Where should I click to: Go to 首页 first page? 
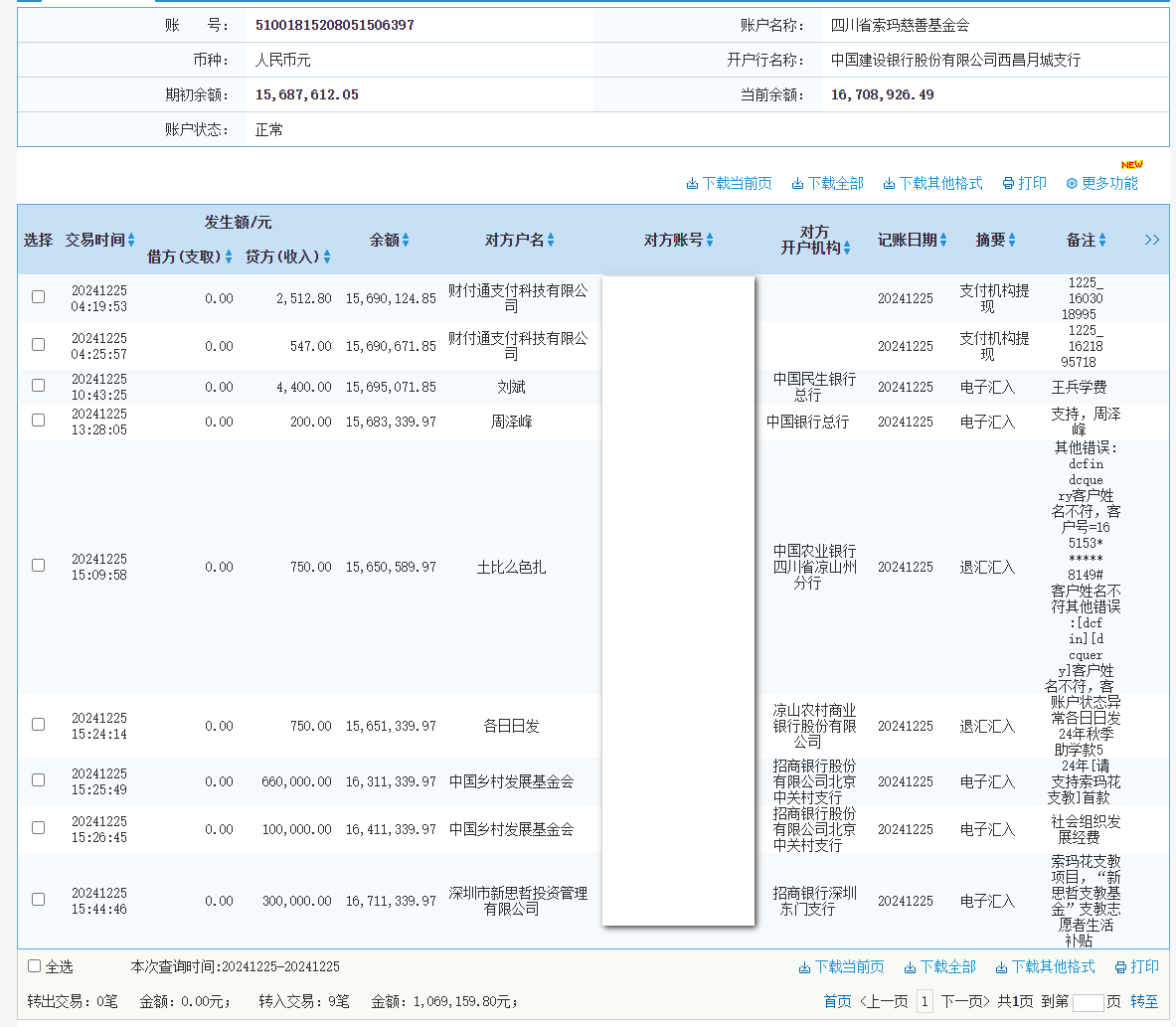(837, 1001)
